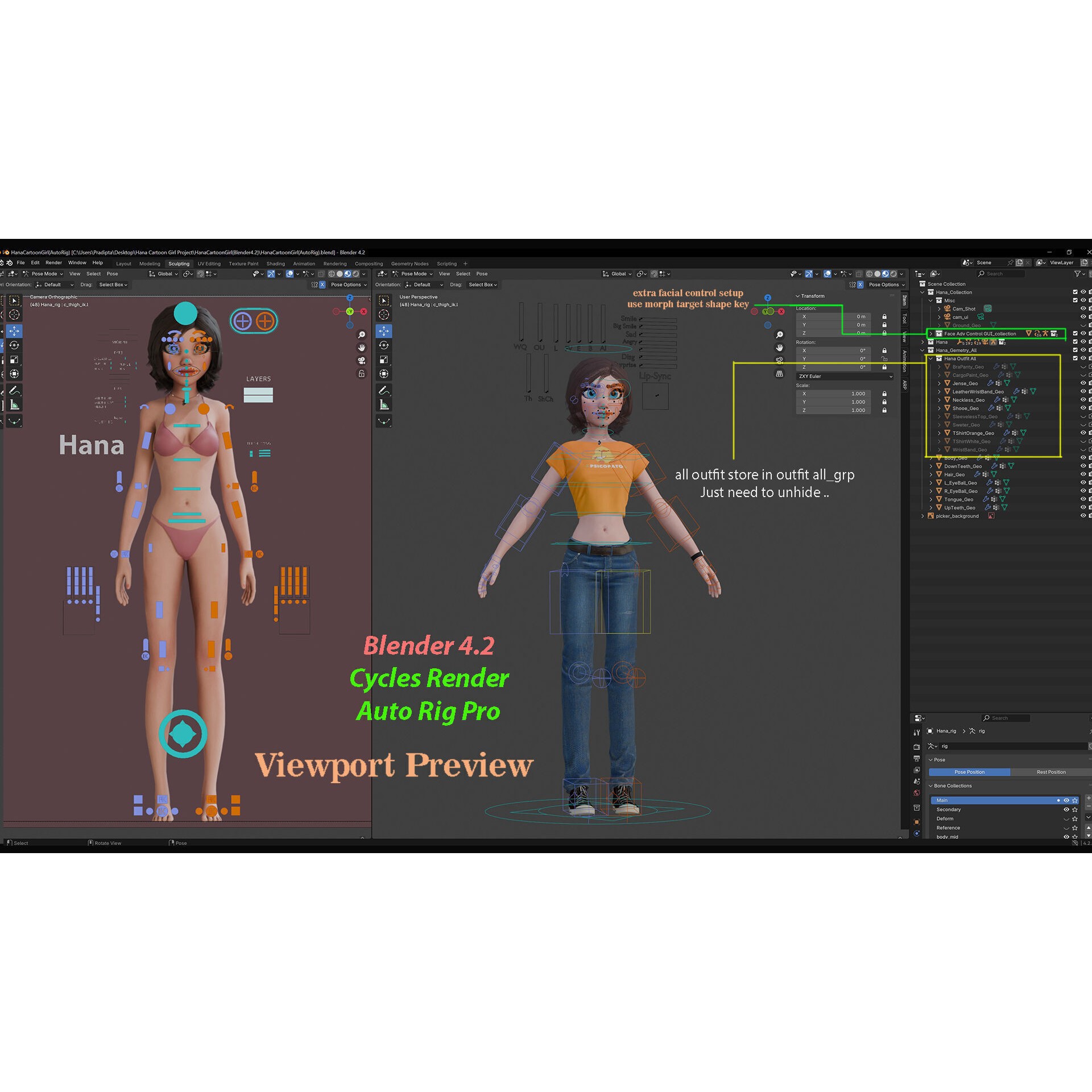Viewport: 1092px width, 1092px height.
Task: Collapse the Hana Outfit All collection
Action: click(930, 359)
